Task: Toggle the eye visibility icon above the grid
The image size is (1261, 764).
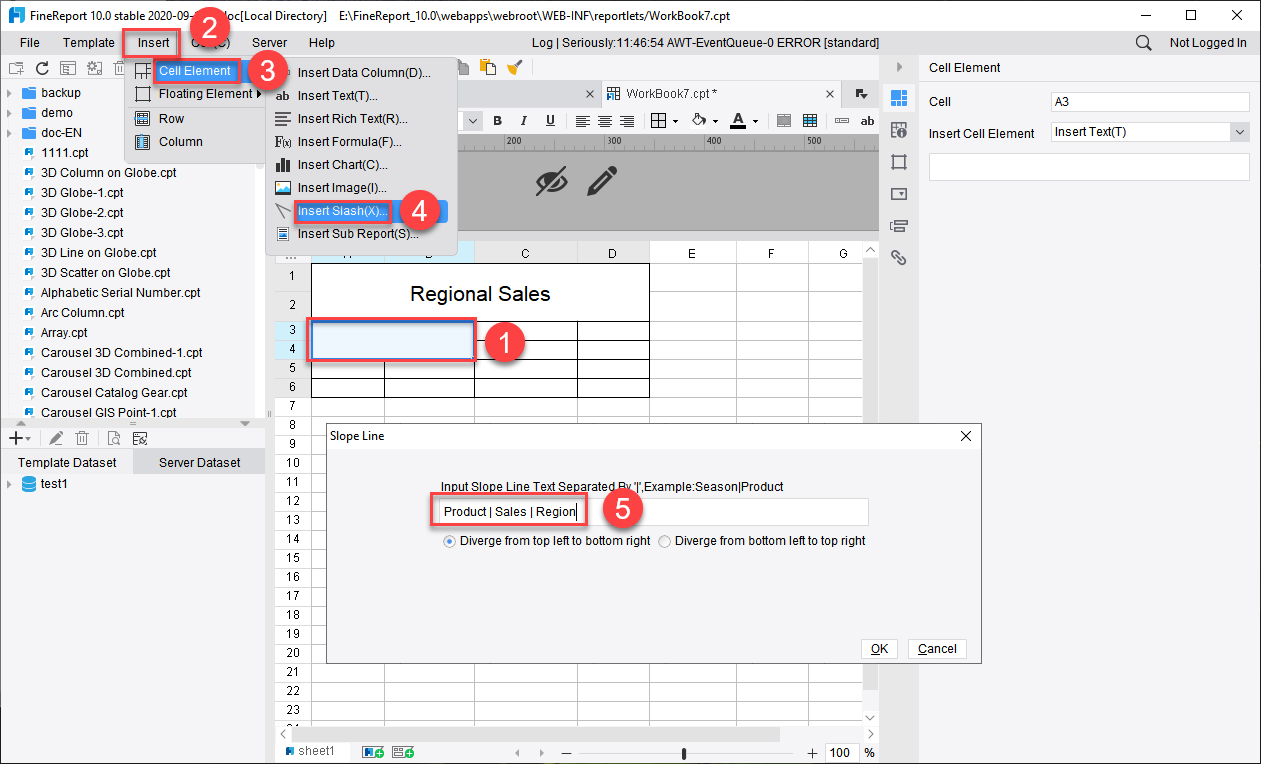Action: pyautogui.click(x=552, y=182)
